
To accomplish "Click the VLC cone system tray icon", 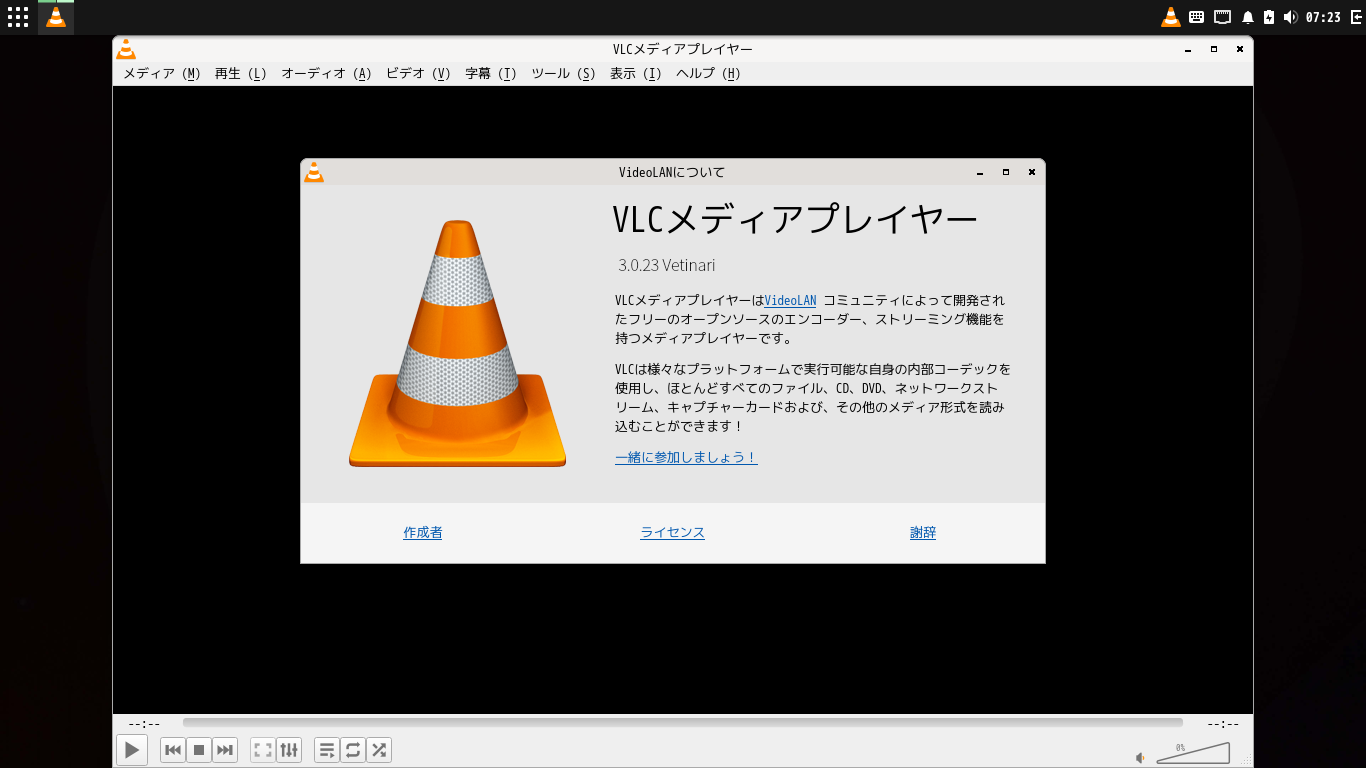I will pos(1170,17).
